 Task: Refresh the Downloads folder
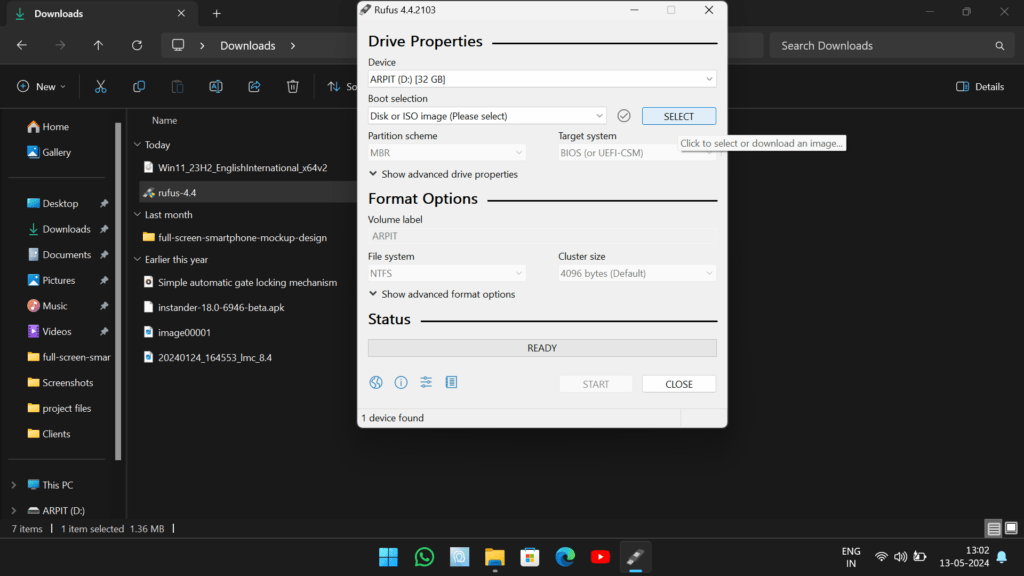point(136,45)
